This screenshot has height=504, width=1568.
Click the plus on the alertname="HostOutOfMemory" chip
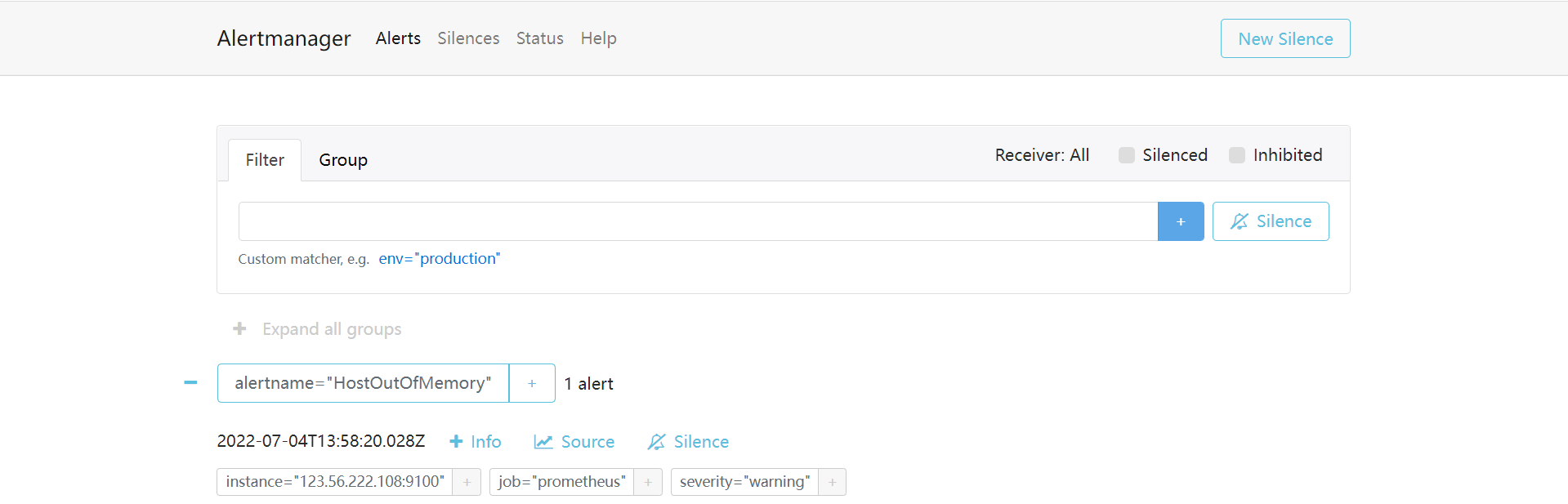531,382
